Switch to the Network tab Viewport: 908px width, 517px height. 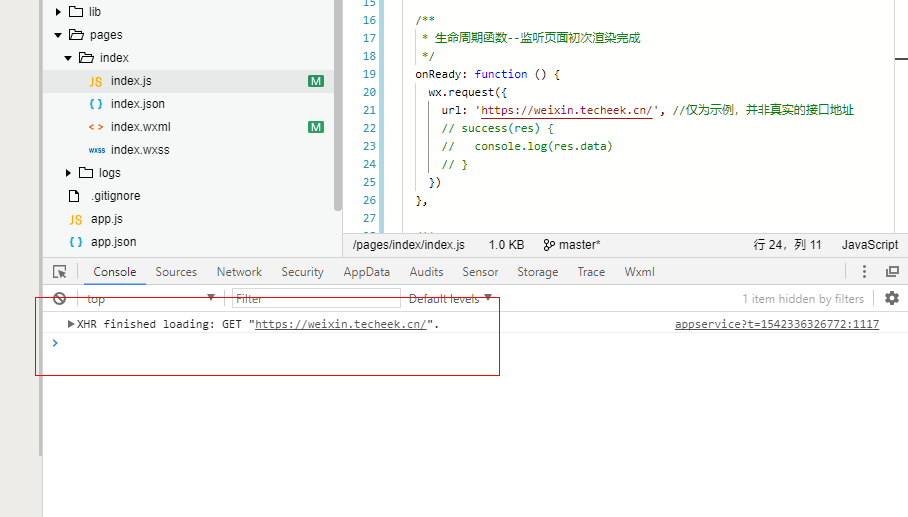[x=239, y=272]
